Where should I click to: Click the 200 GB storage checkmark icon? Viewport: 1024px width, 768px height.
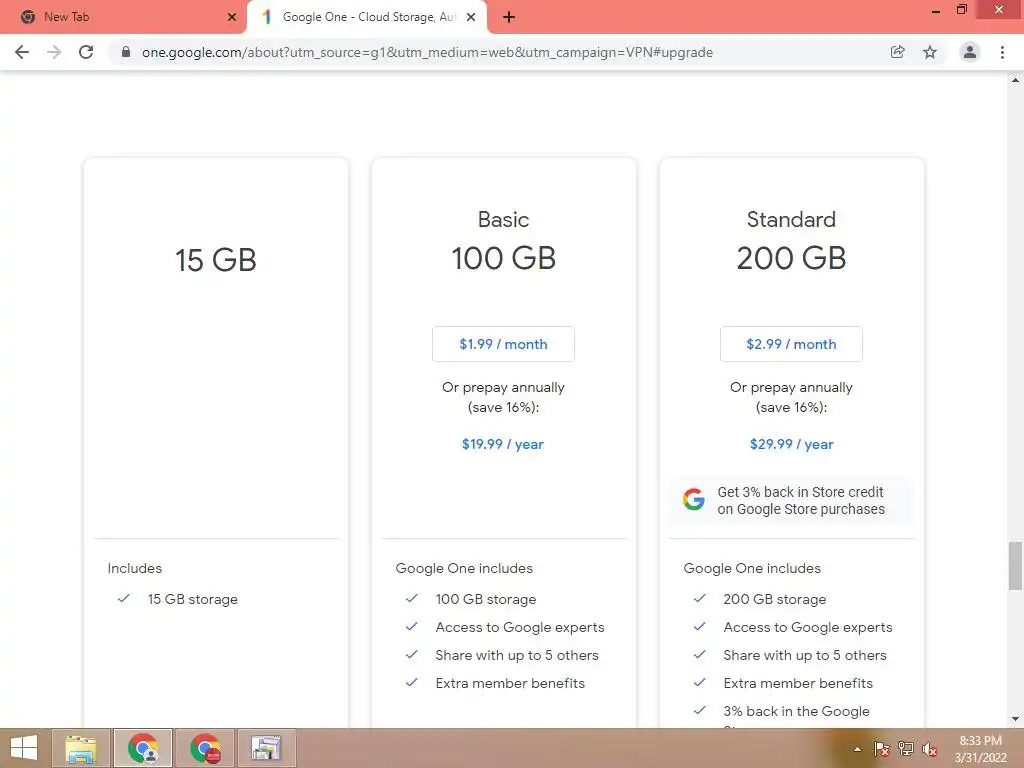tap(699, 598)
